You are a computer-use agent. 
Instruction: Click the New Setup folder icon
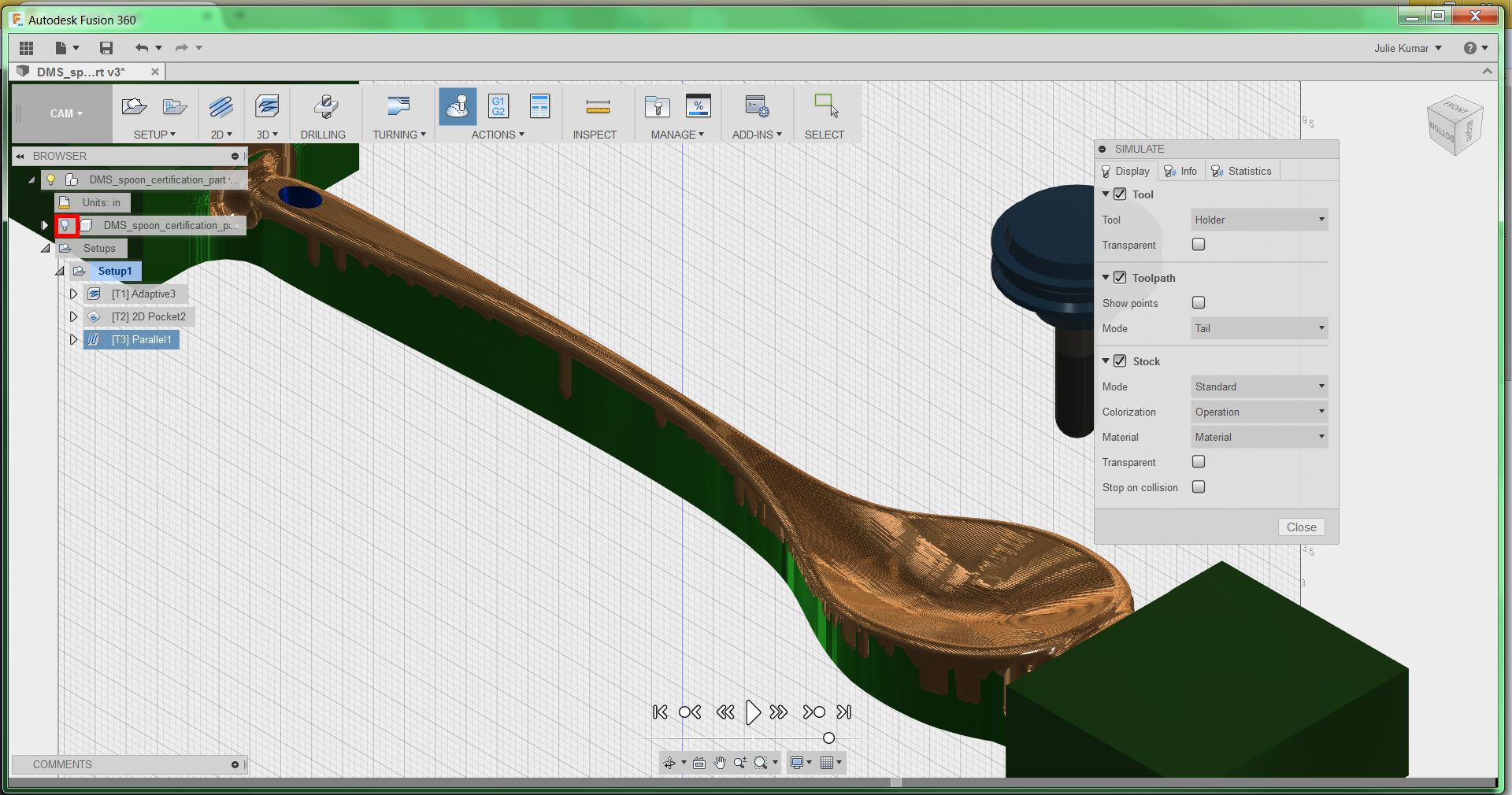point(135,106)
